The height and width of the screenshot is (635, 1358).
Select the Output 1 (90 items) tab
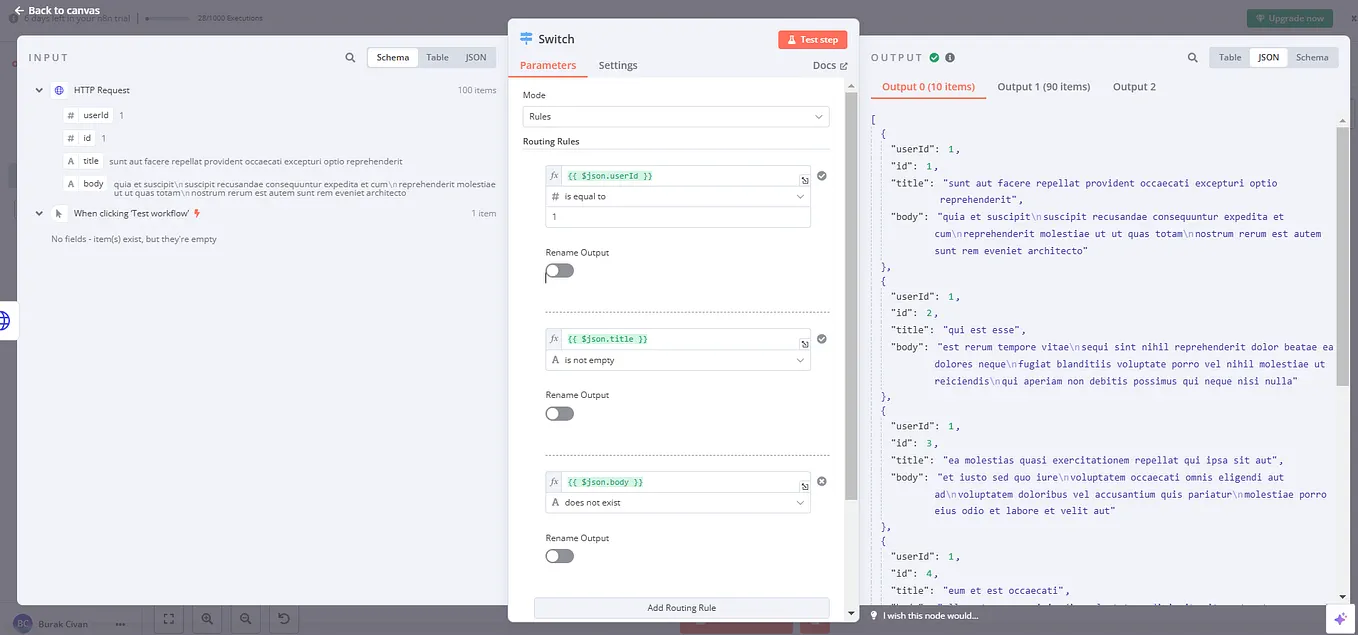coord(1044,87)
